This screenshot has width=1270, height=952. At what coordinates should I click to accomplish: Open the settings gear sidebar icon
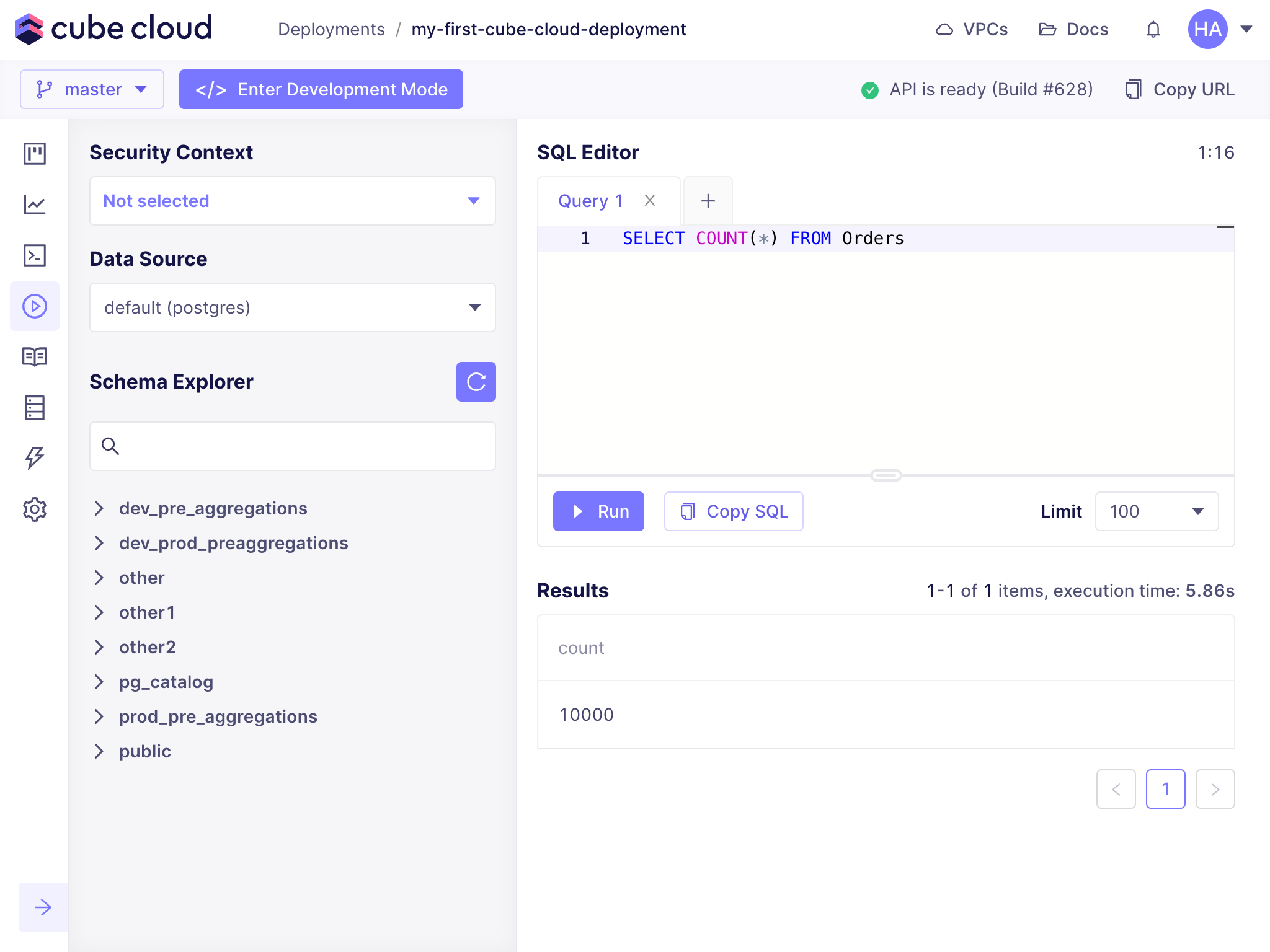[x=35, y=509]
